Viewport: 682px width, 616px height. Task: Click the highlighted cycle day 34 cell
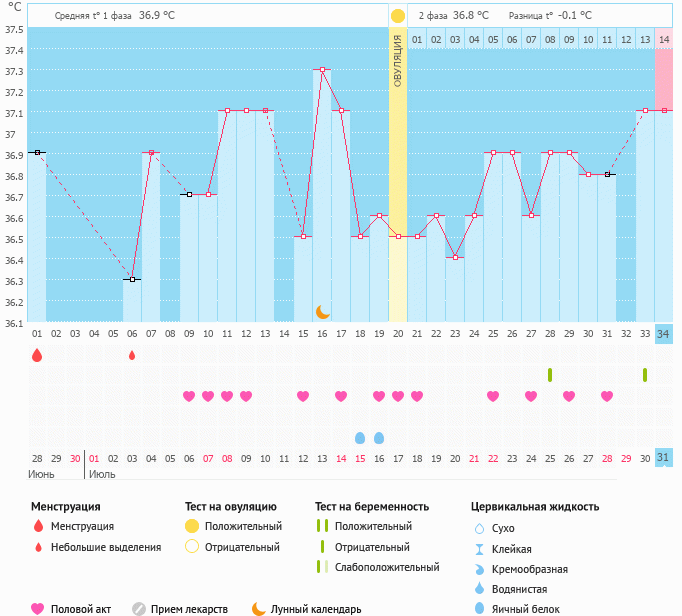coord(664,333)
